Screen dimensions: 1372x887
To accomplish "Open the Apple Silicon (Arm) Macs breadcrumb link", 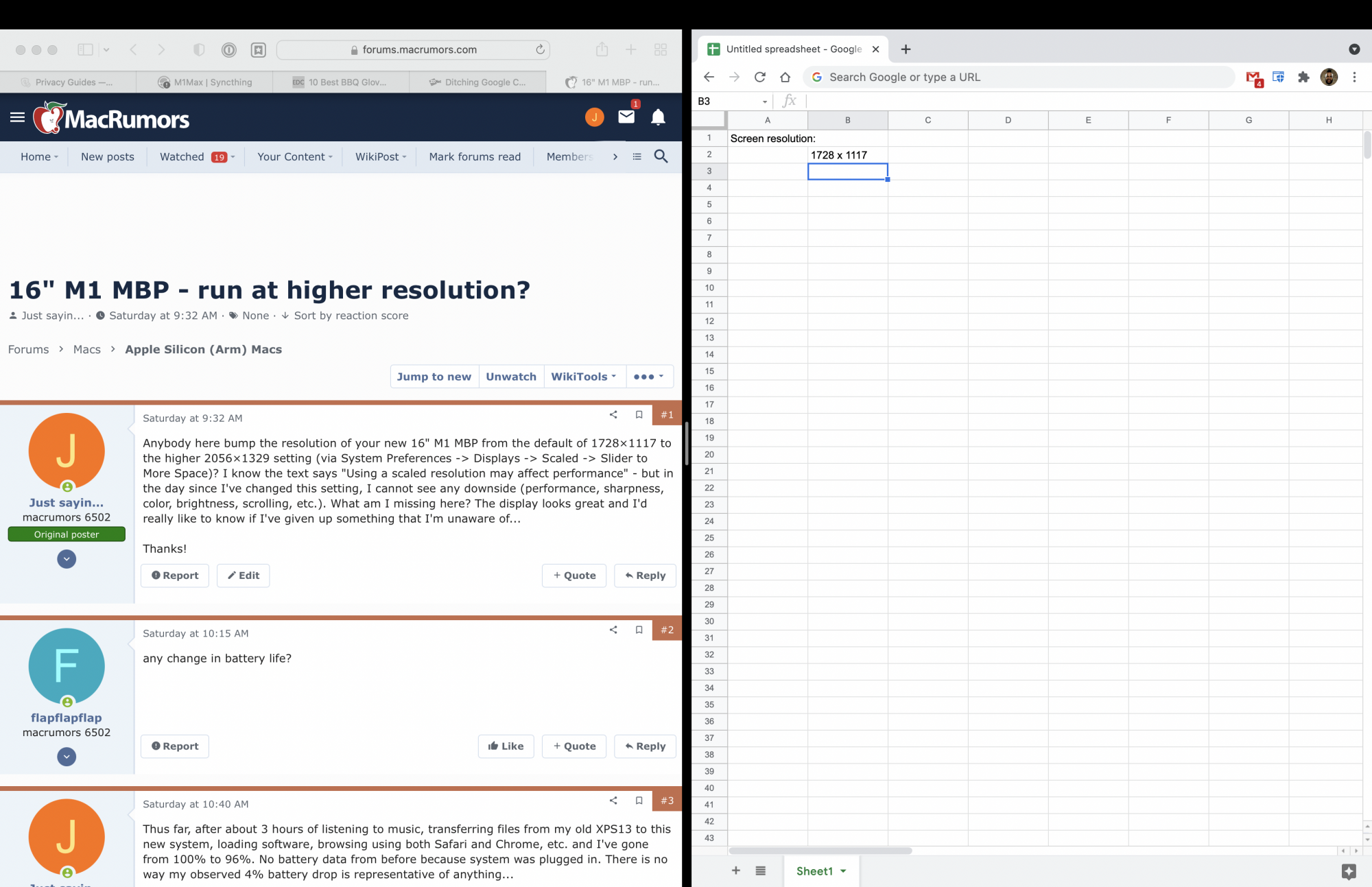I will click(x=203, y=349).
